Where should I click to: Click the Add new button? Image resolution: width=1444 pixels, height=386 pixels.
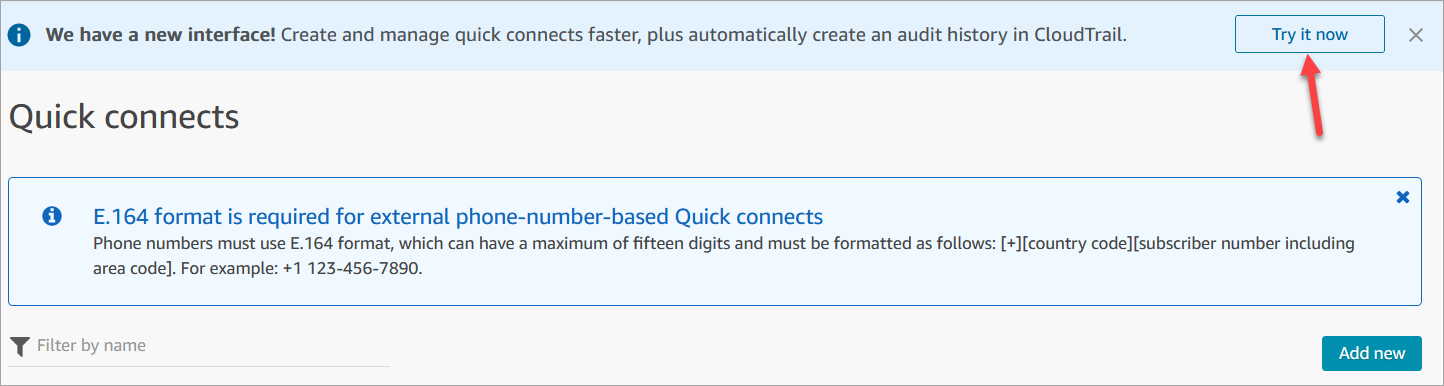pos(1371,353)
